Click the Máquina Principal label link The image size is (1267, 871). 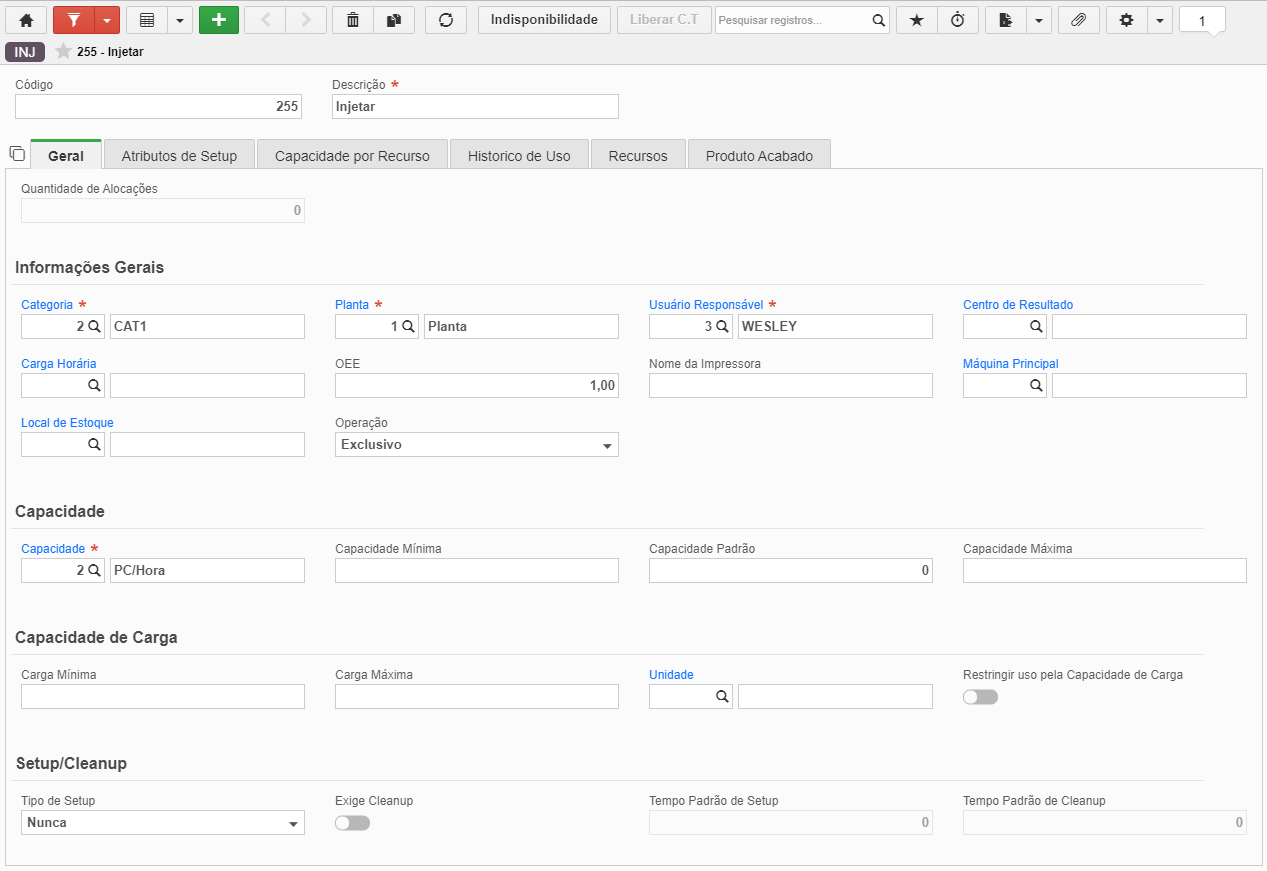(x=1011, y=364)
